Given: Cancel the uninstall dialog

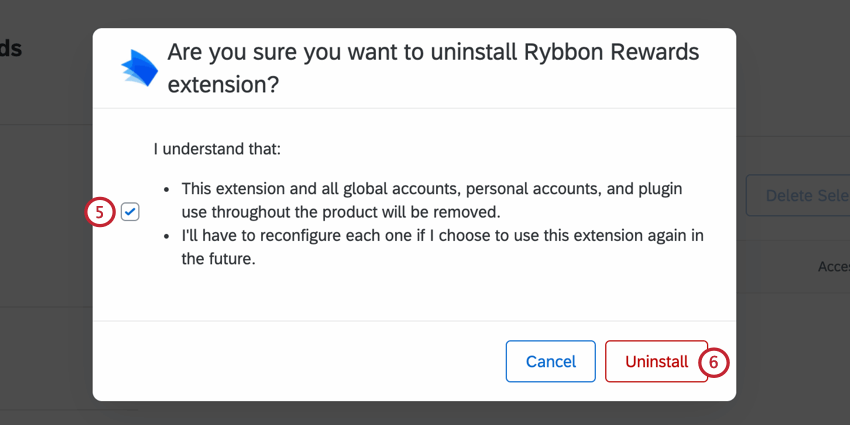Looking at the screenshot, I should click(x=551, y=361).
